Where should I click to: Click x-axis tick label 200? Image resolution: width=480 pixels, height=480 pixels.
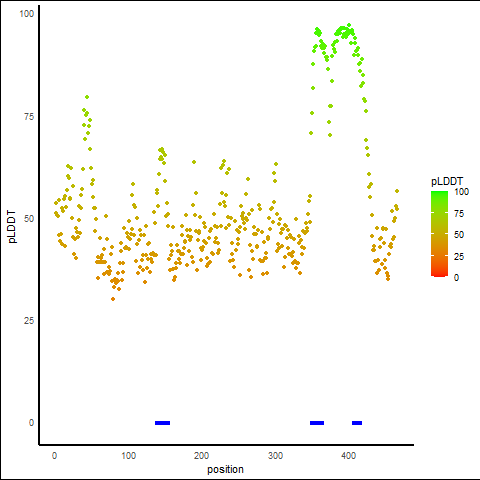[x=201, y=455]
